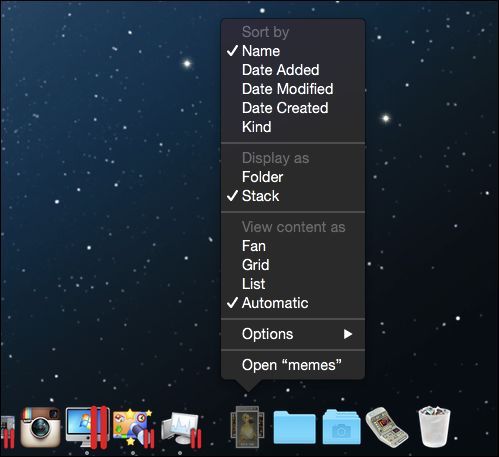Expand the Options submenu arrow
The image size is (499, 457).
point(348,334)
